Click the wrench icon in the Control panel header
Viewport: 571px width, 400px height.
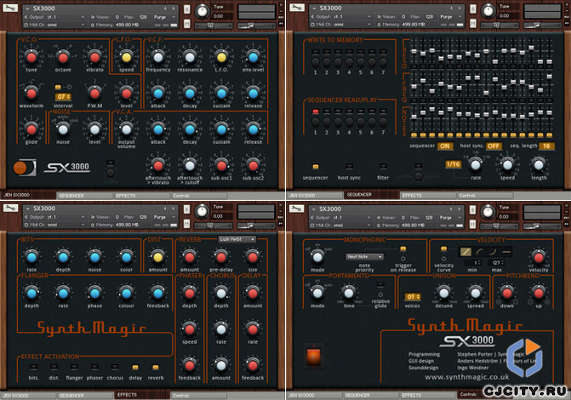tap(296, 208)
